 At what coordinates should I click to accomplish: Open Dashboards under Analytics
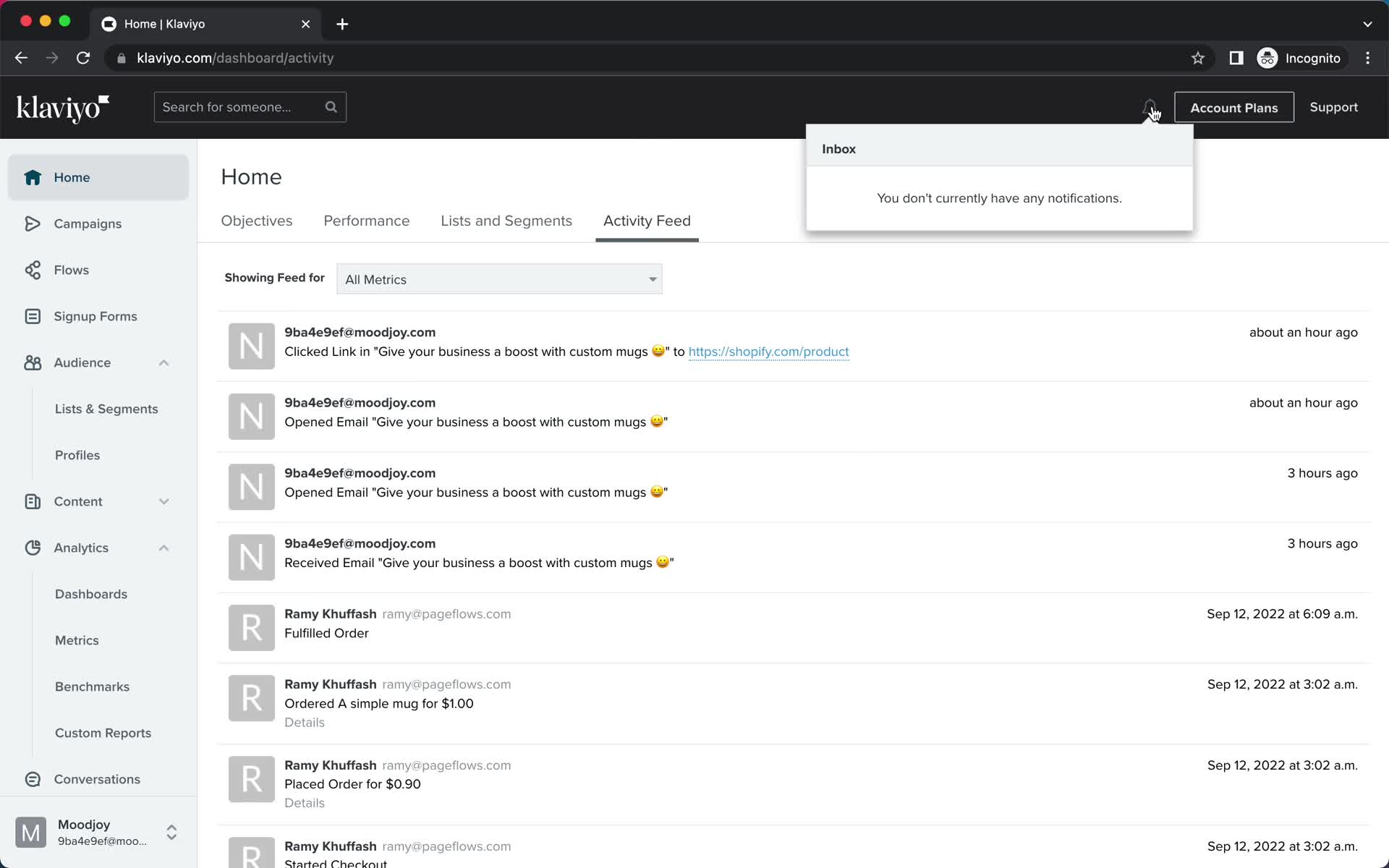(91, 594)
